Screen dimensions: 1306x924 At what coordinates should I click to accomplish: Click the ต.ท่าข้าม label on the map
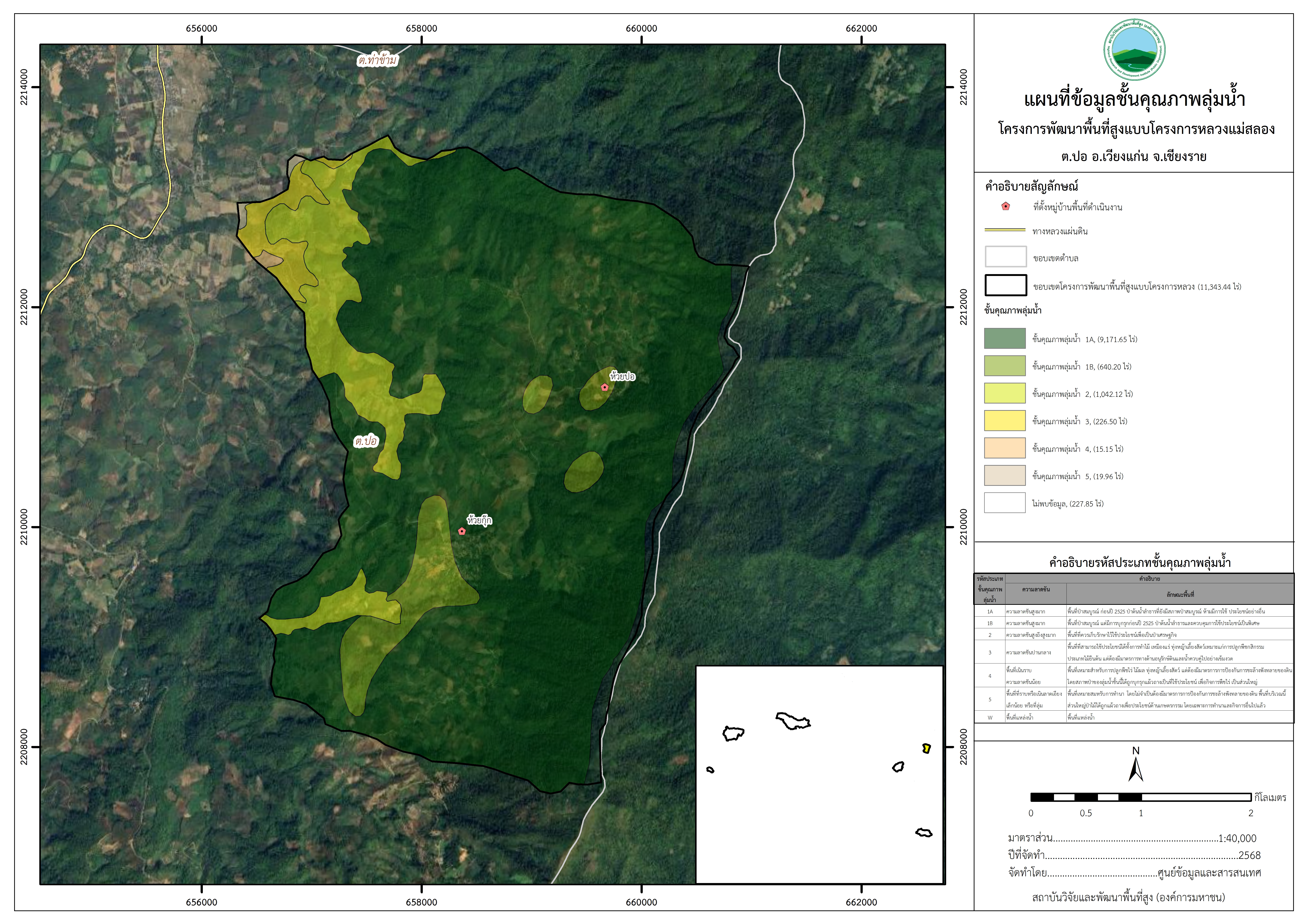[x=377, y=60]
